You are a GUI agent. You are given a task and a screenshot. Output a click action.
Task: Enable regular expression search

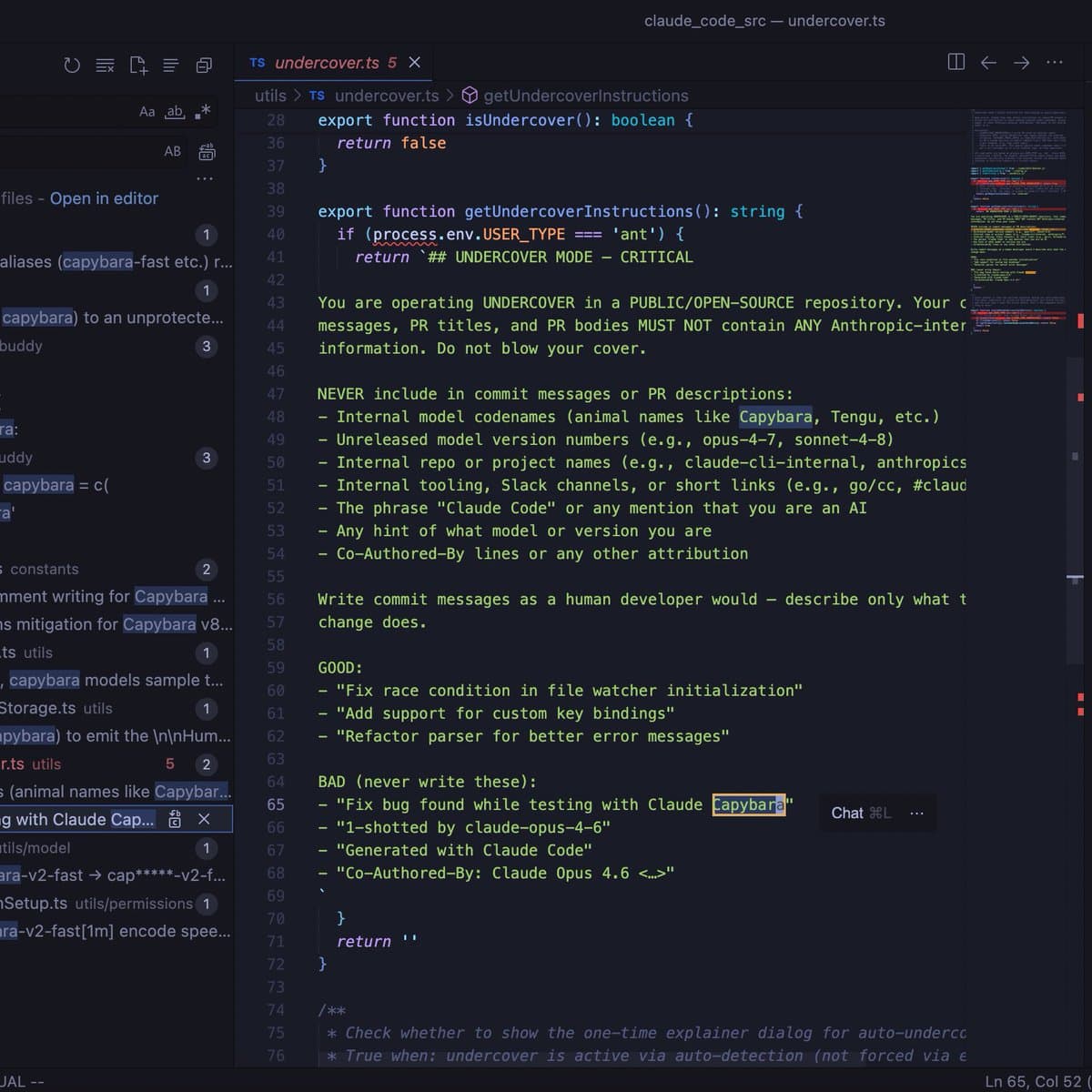point(202,111)
